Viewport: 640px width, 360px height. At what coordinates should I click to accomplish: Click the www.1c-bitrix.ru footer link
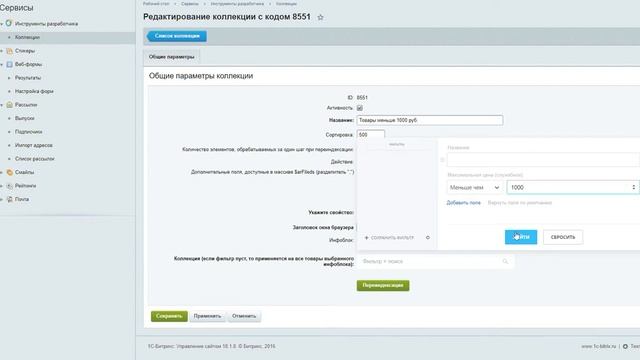click(599, 346)
